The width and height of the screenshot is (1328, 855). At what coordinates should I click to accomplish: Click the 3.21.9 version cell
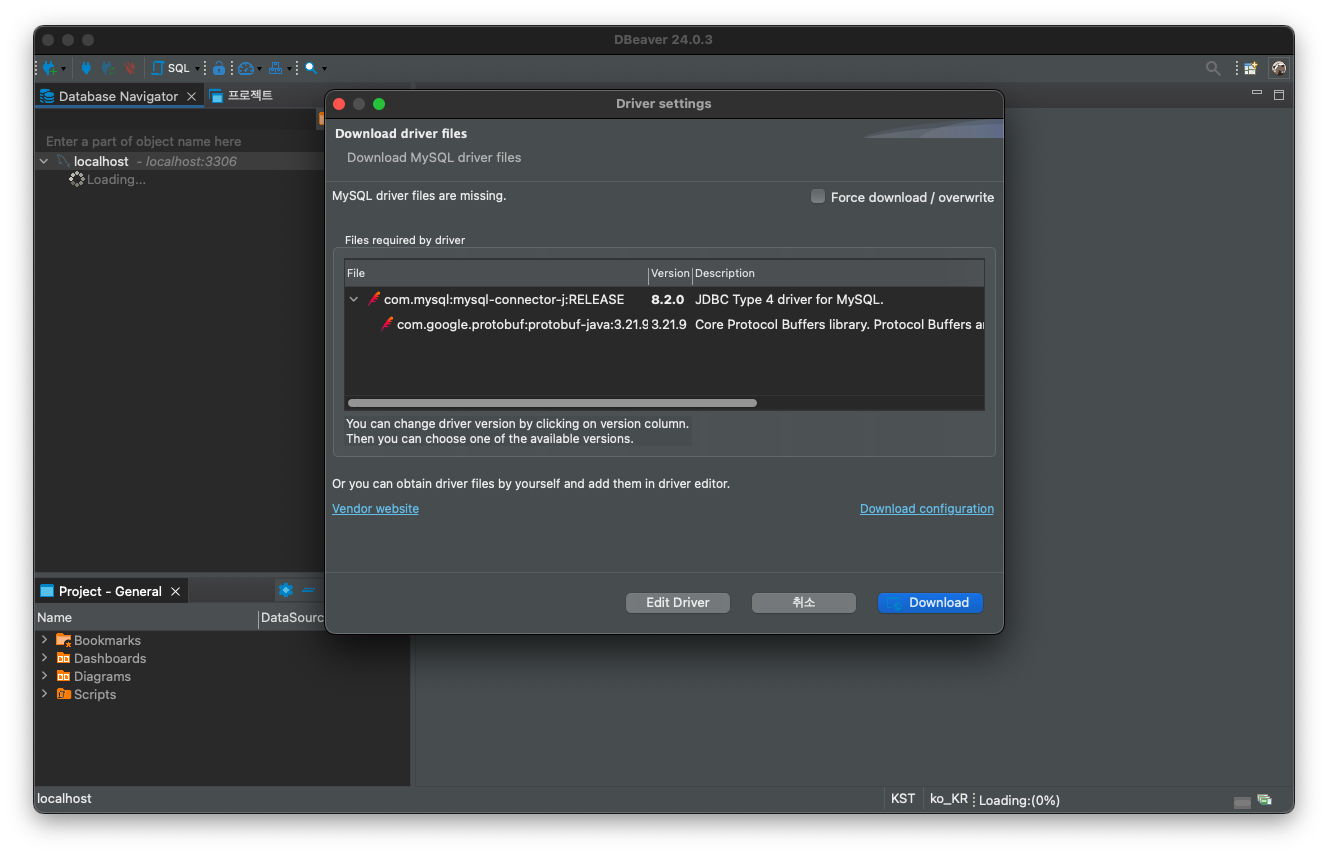pos(669,324)
